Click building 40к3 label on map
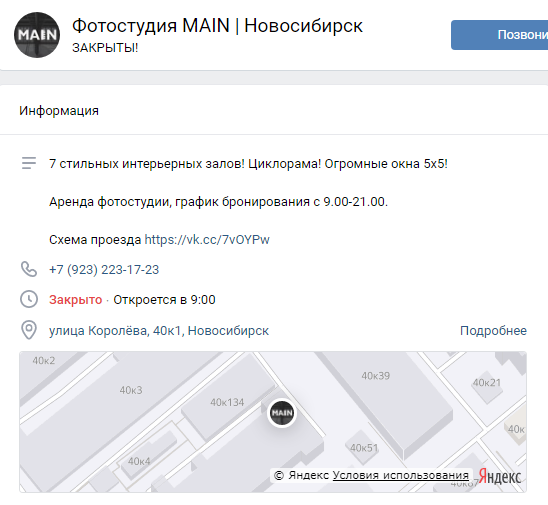Viewport: 548px width, 505px height. pyautogui.click(x=131, y=390)
